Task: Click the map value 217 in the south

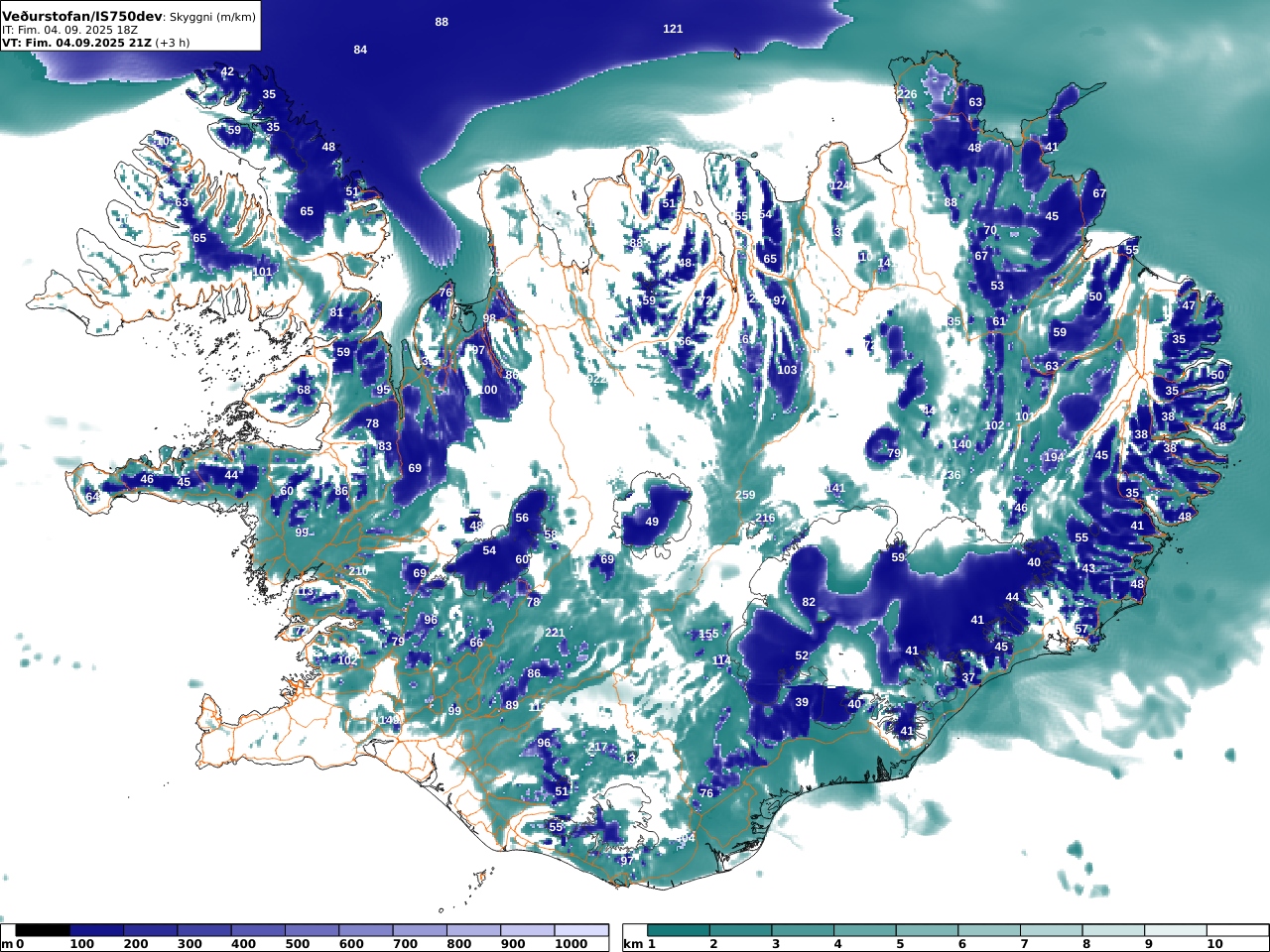Action: click(x=597, y=748)
